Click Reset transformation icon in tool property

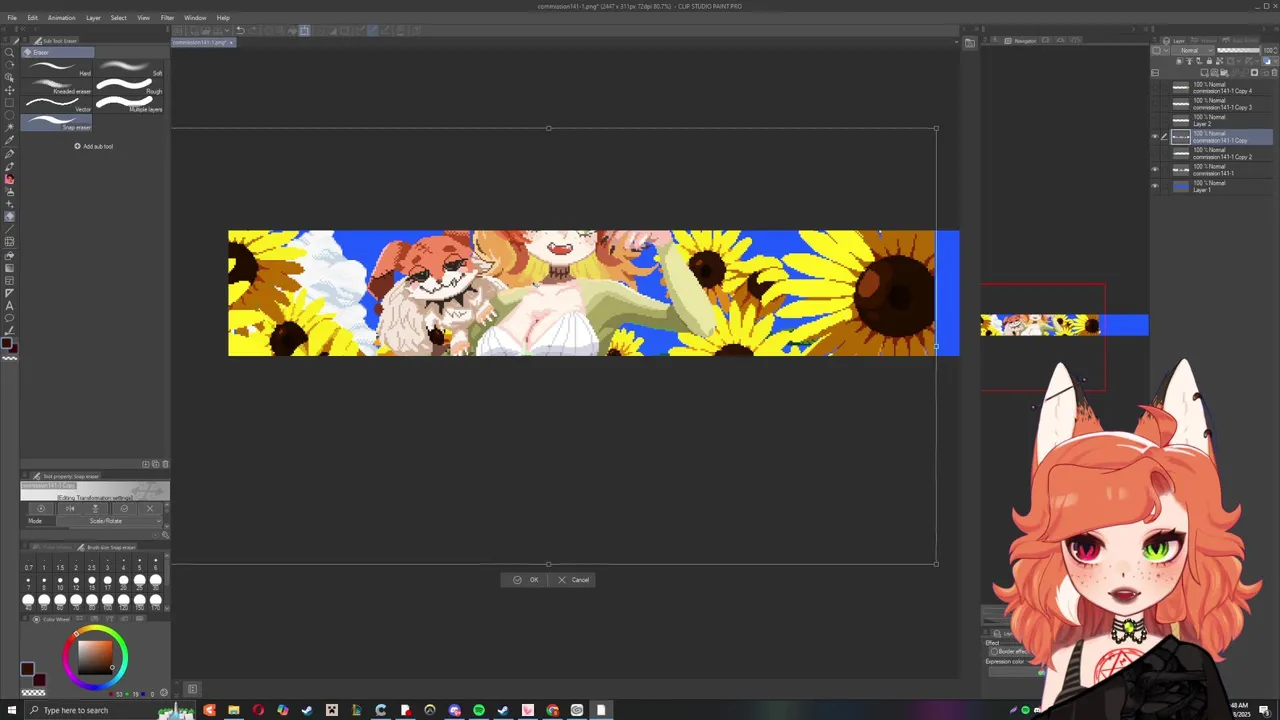tap(41, 508)
